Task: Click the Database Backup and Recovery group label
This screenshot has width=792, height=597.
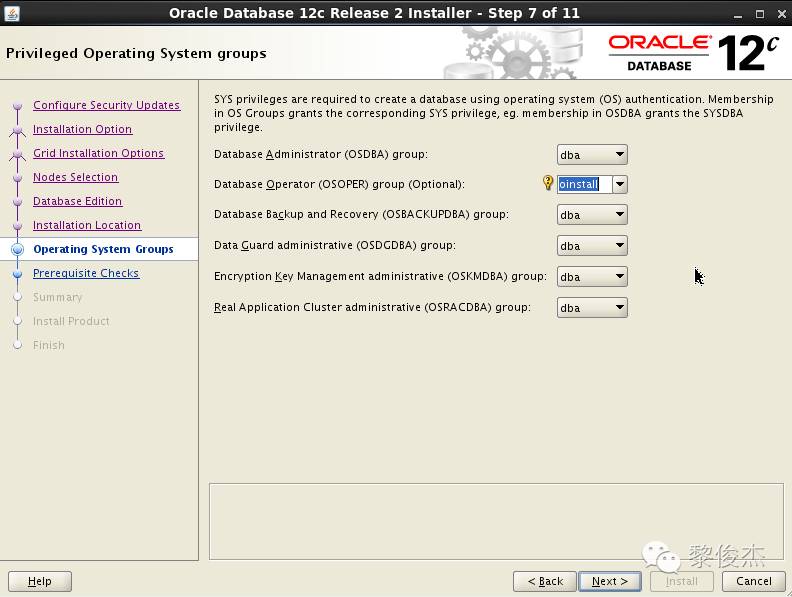Action: 361,215
